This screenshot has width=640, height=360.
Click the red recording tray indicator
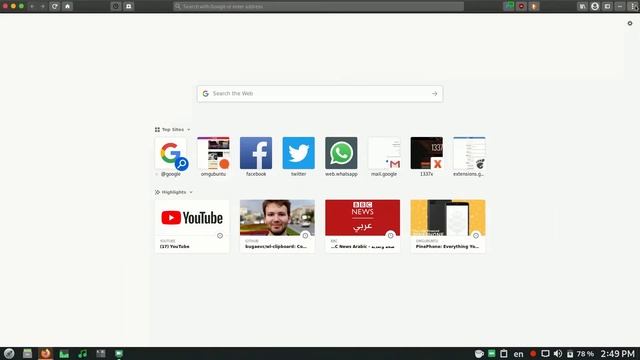533,353
